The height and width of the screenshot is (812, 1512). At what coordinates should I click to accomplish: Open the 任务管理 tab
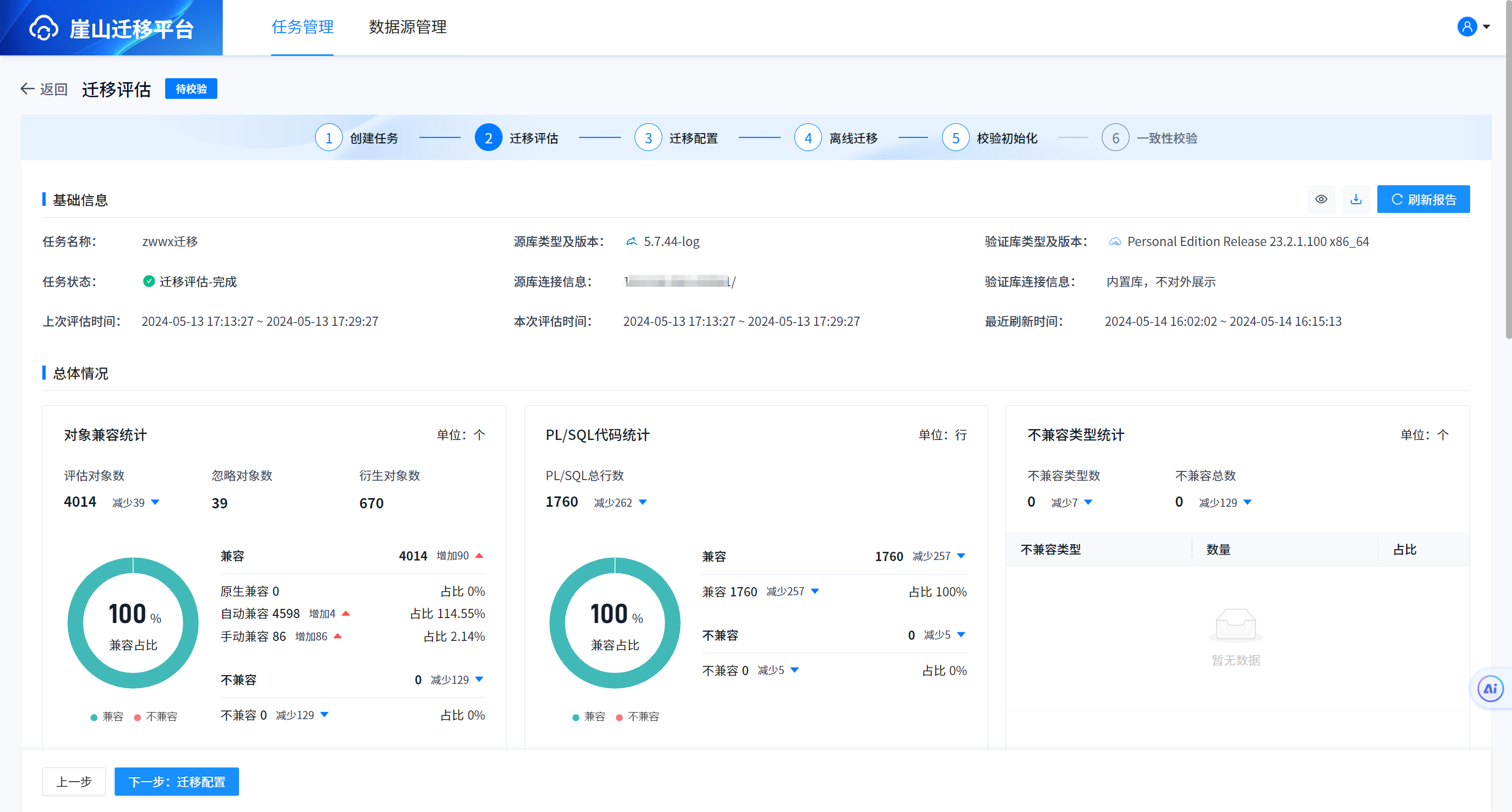pyautogui.click(x=302, y=27)
